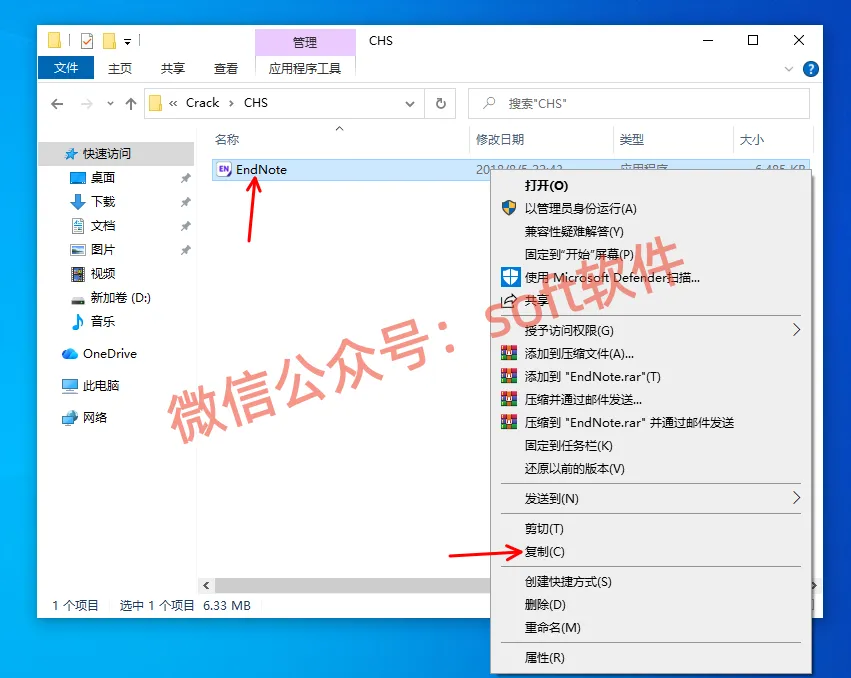Click the share icon beside 共享 entry
Screen dimensions: 851x678
(509, 300)
